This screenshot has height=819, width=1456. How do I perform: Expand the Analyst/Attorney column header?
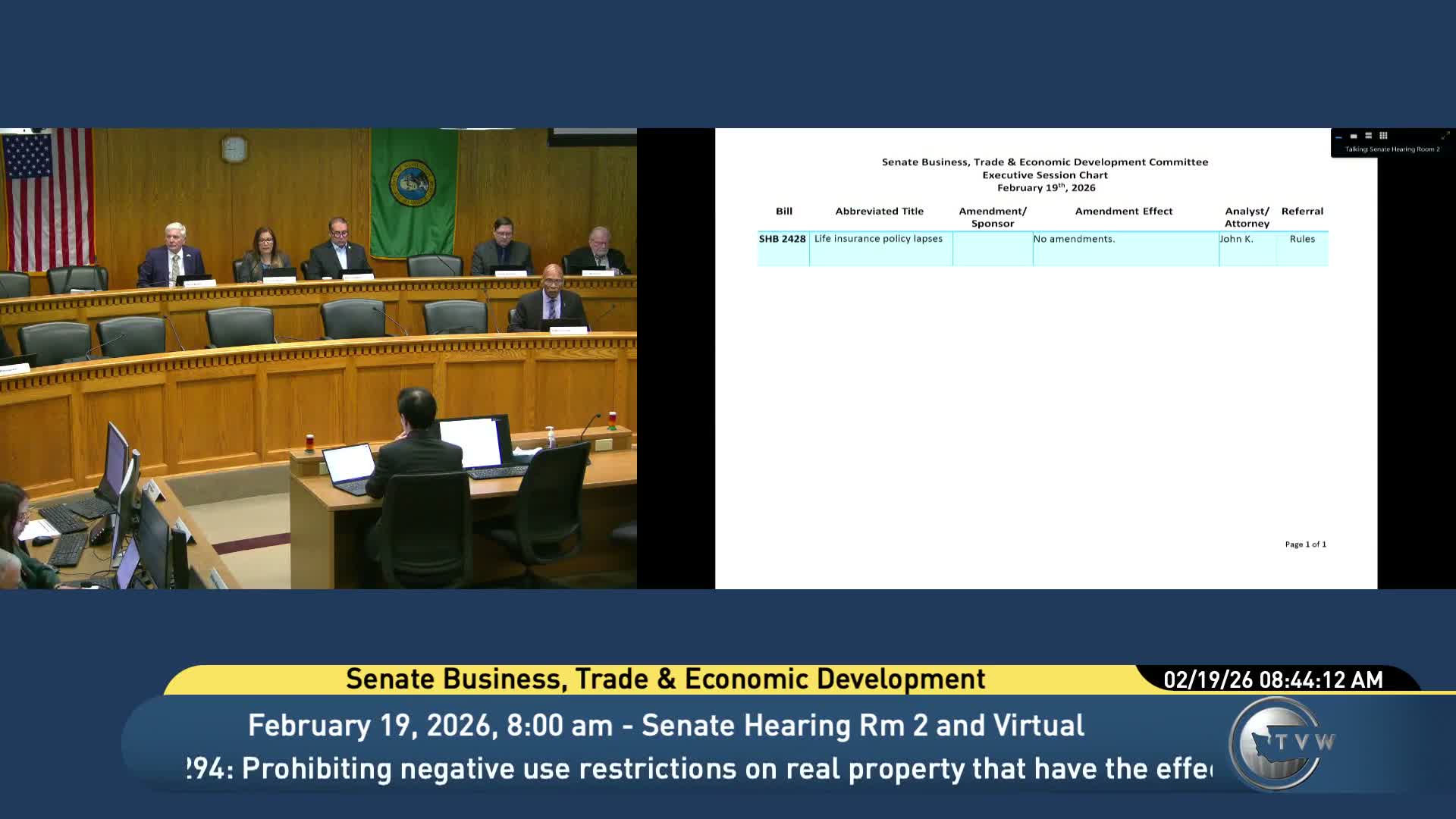pyautogui.click(x=1247, y=217)
